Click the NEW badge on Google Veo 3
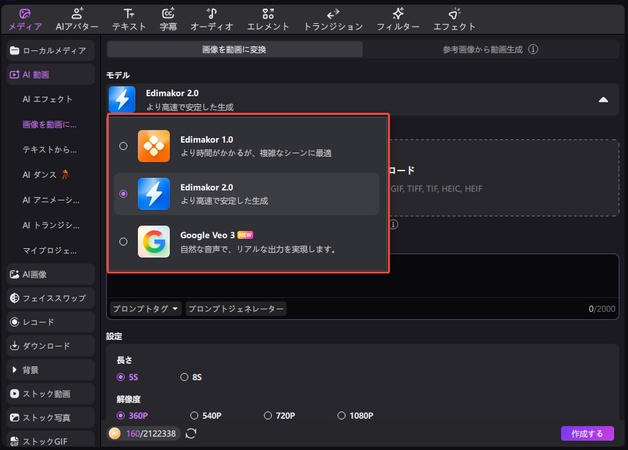 (245, 235)
